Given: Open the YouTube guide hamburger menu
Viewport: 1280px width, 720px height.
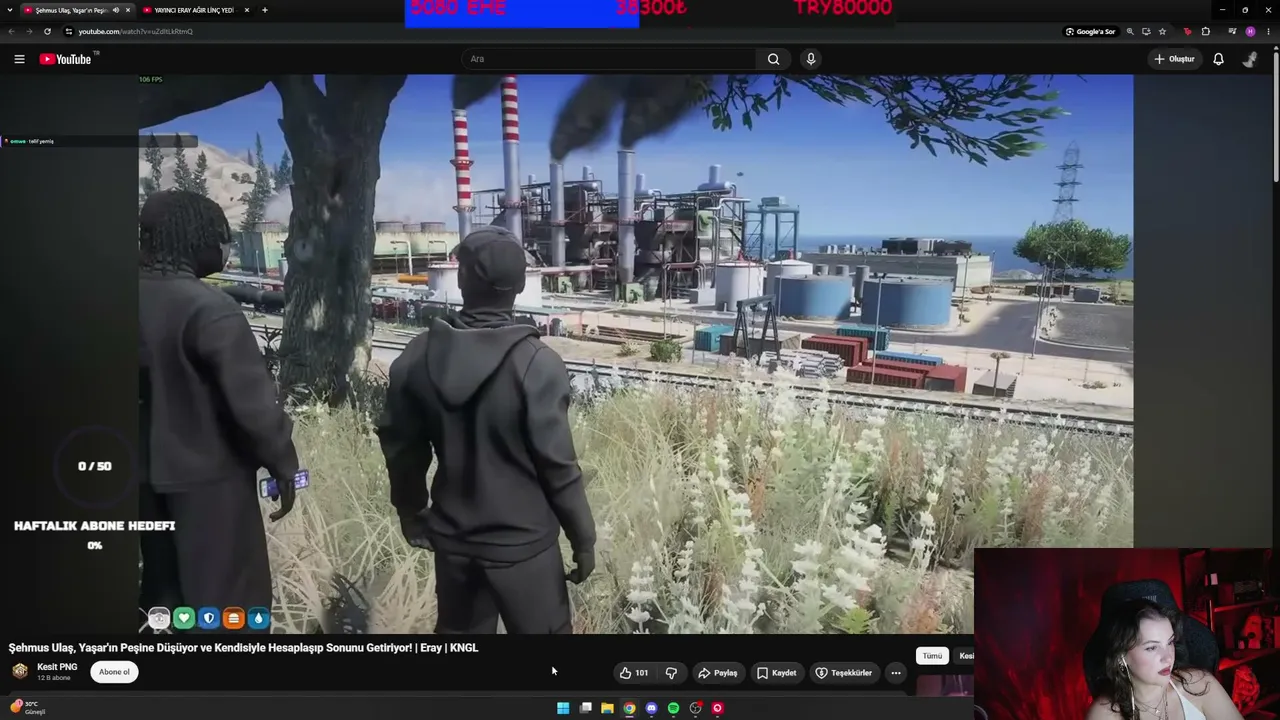Looking at the screenshot, I should click(x=19, y=59).
